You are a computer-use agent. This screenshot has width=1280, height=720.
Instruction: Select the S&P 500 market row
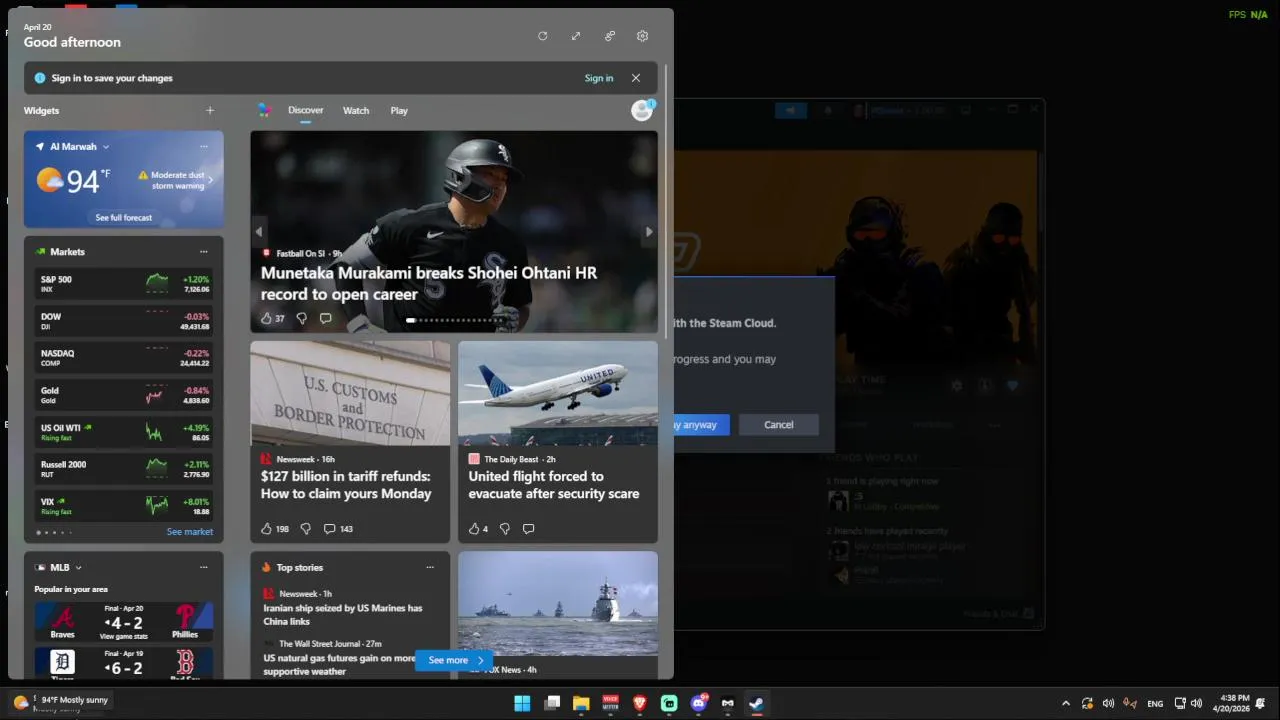point(124,283)
